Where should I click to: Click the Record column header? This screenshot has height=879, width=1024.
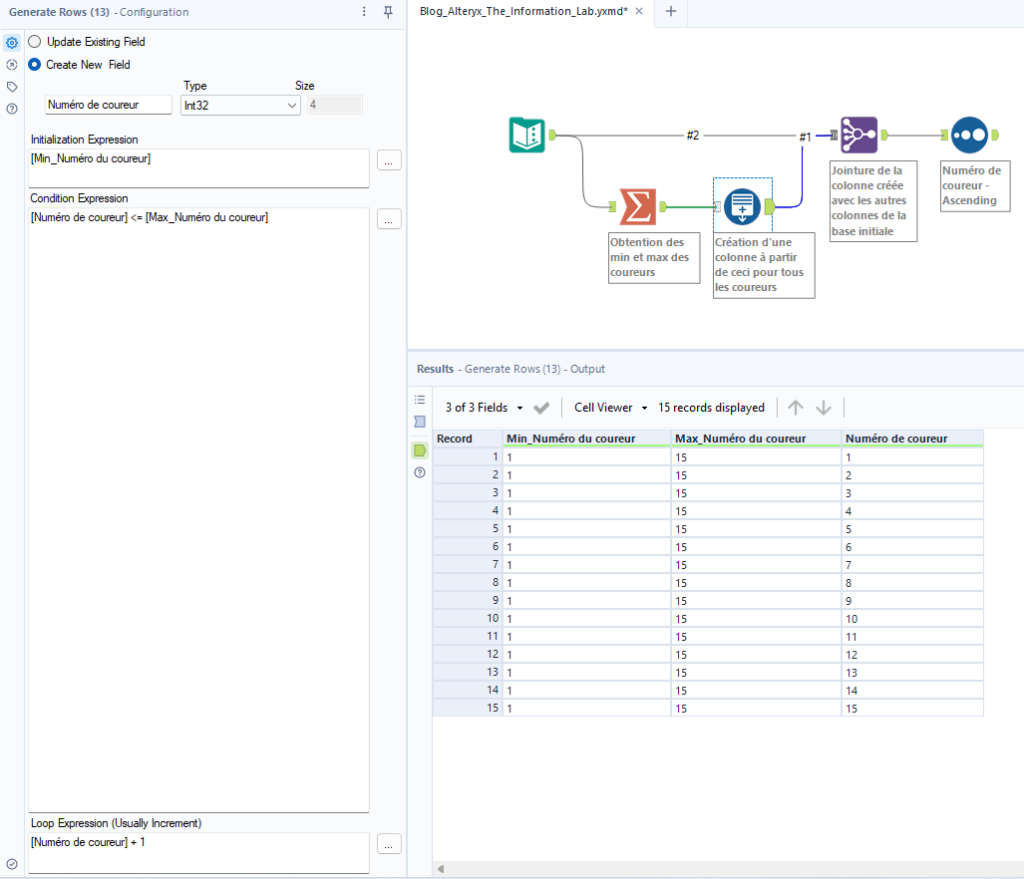coord(468,438)
